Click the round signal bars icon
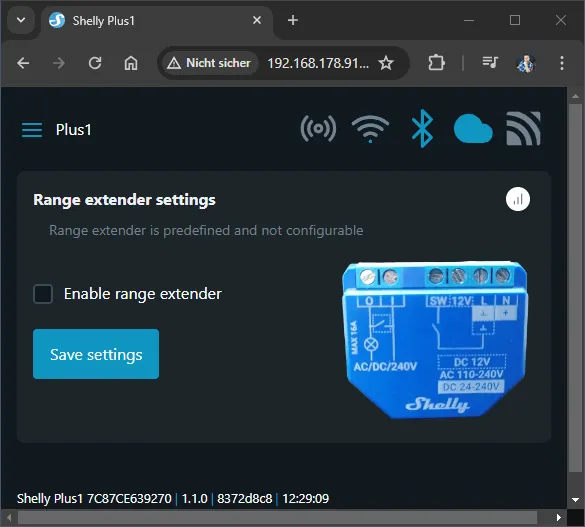 518,199
